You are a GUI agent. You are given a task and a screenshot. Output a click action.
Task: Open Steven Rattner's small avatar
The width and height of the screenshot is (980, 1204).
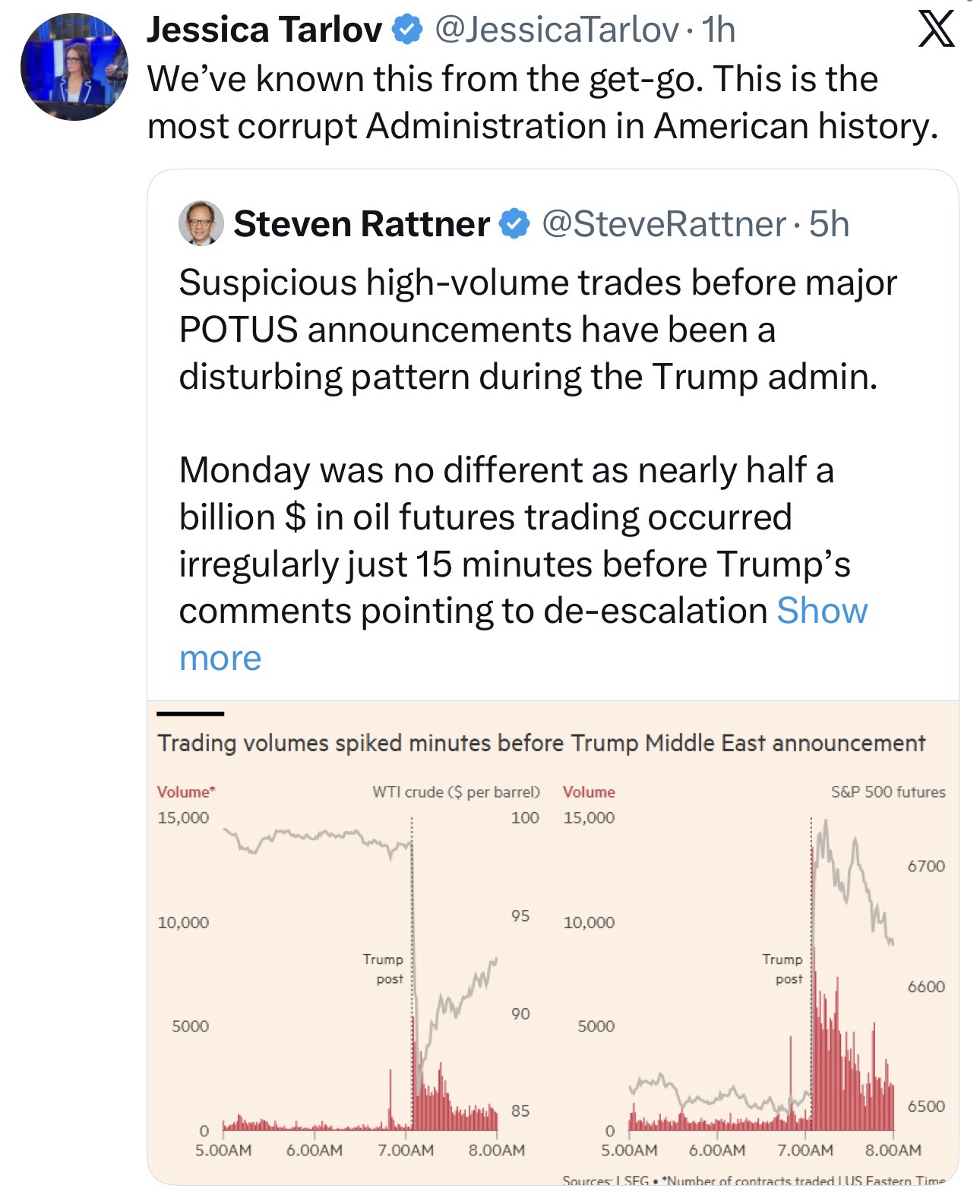click(201, 223)
